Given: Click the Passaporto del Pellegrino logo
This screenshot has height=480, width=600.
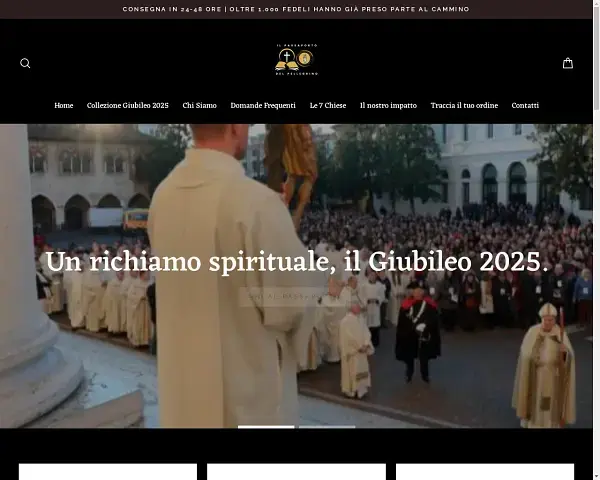Looking at the screenshot, I should (x=296, y=60).
